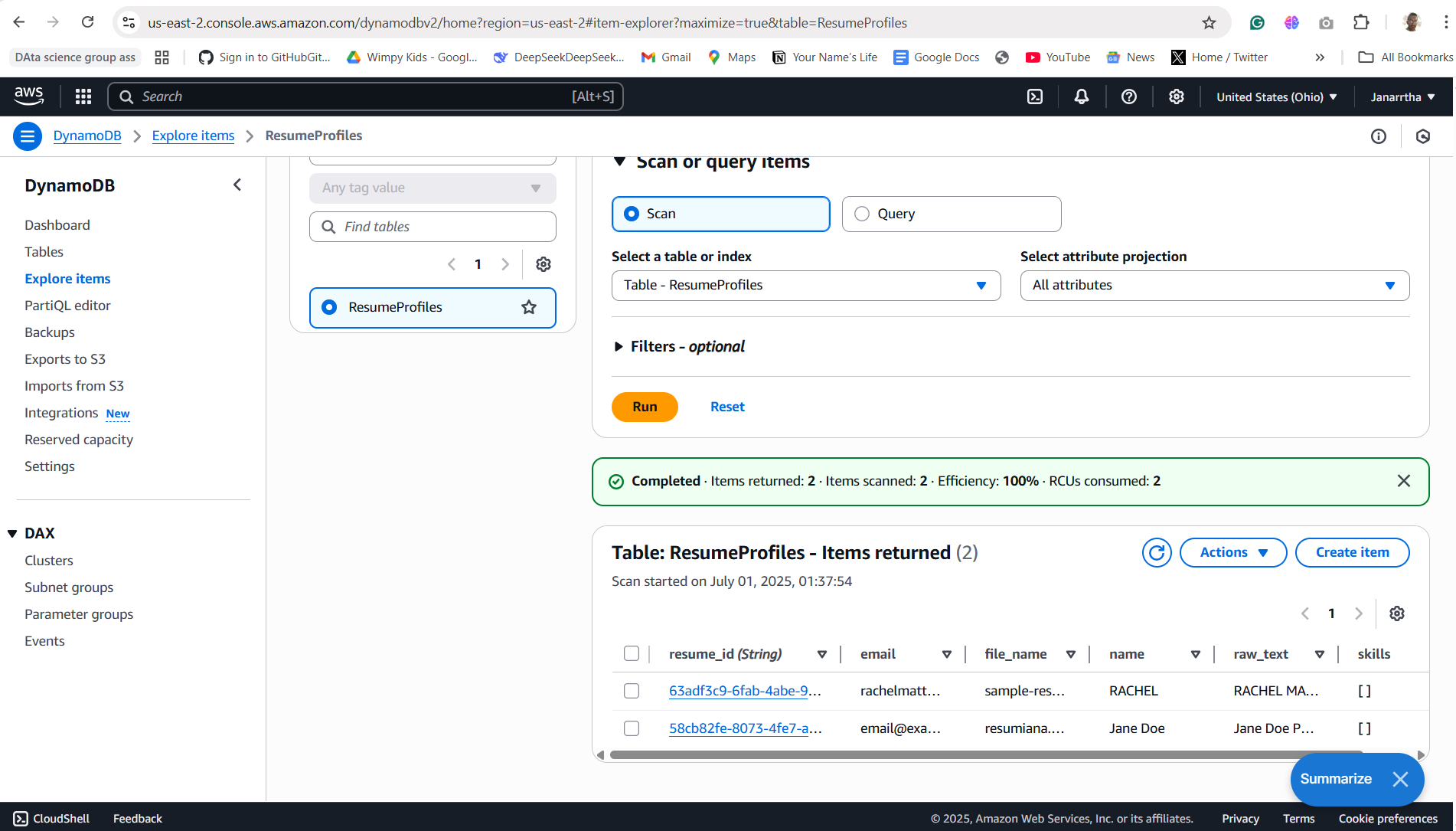Click the Summarize button
Viewport: 1456px width, 831px height.
tap(1336, 779)
